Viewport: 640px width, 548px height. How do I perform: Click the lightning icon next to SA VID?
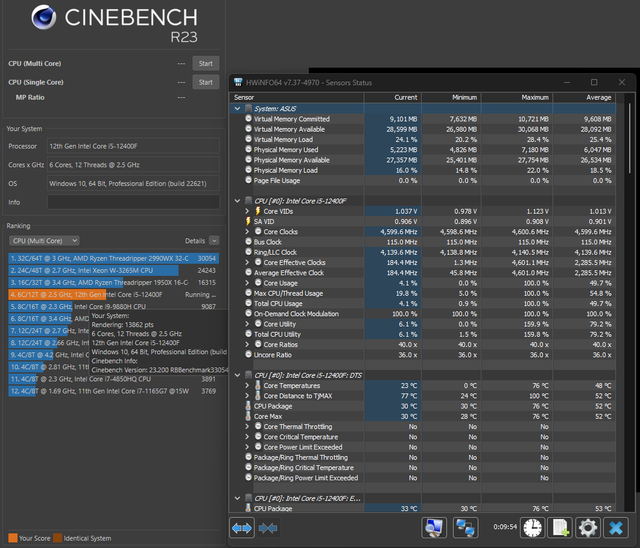pyautogui.click(x=248, y=221)
